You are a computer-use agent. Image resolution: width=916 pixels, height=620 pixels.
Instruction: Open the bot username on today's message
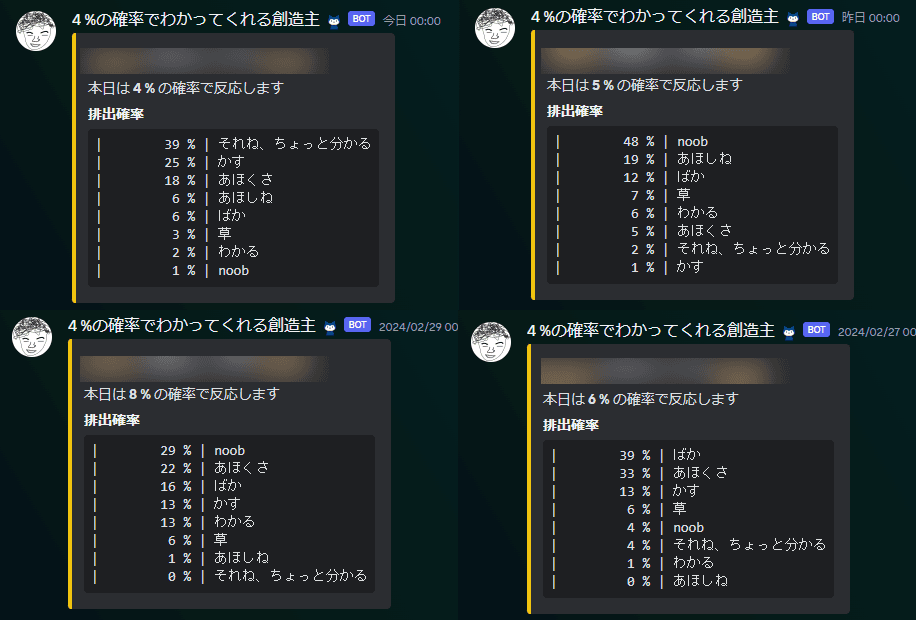tap(195, 18)
